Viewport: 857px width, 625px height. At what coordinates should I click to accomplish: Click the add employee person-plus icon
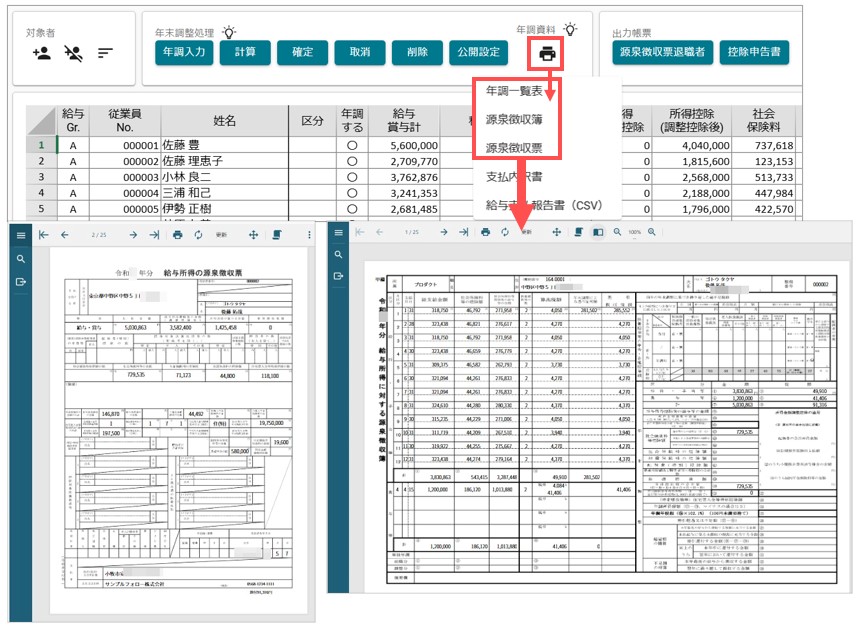tap(42, 53)
